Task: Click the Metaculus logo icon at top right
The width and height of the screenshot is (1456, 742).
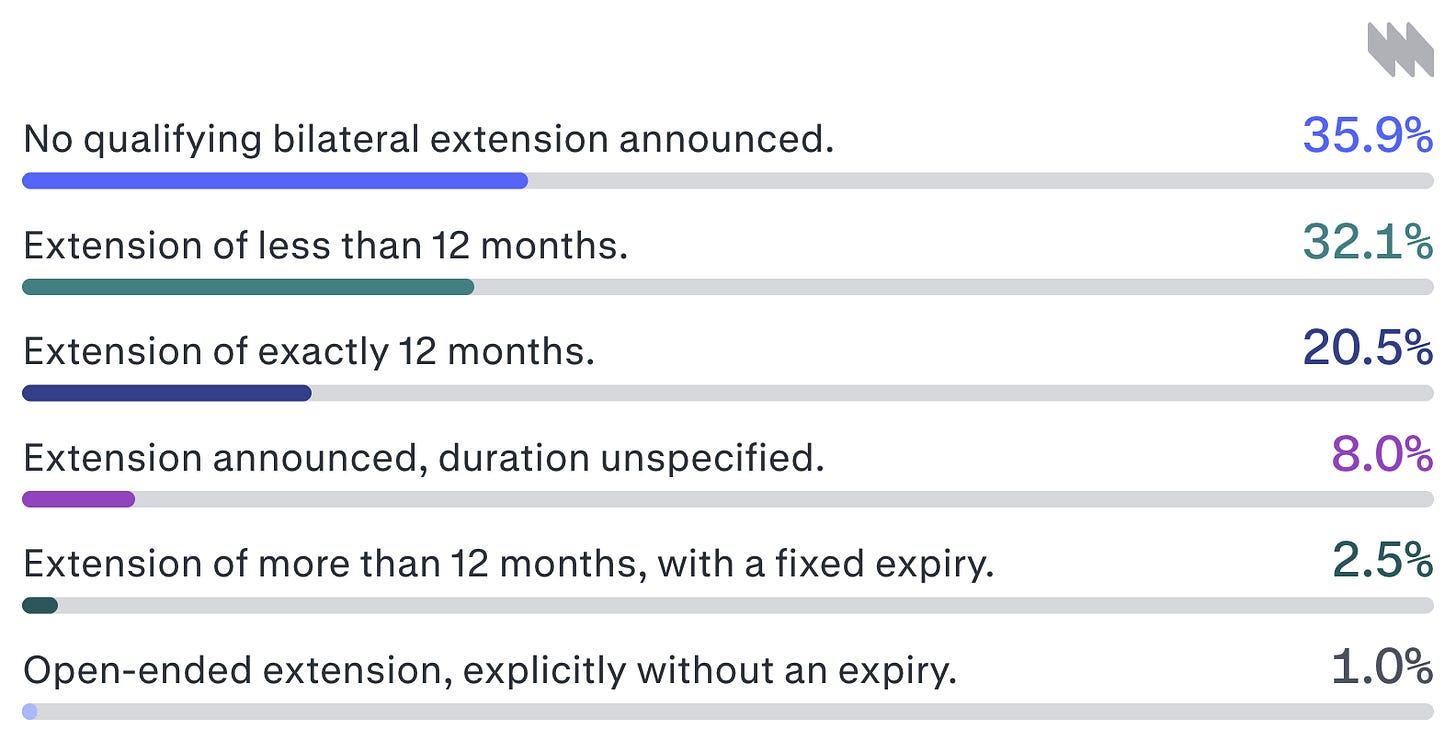Action: point(1400,49)
